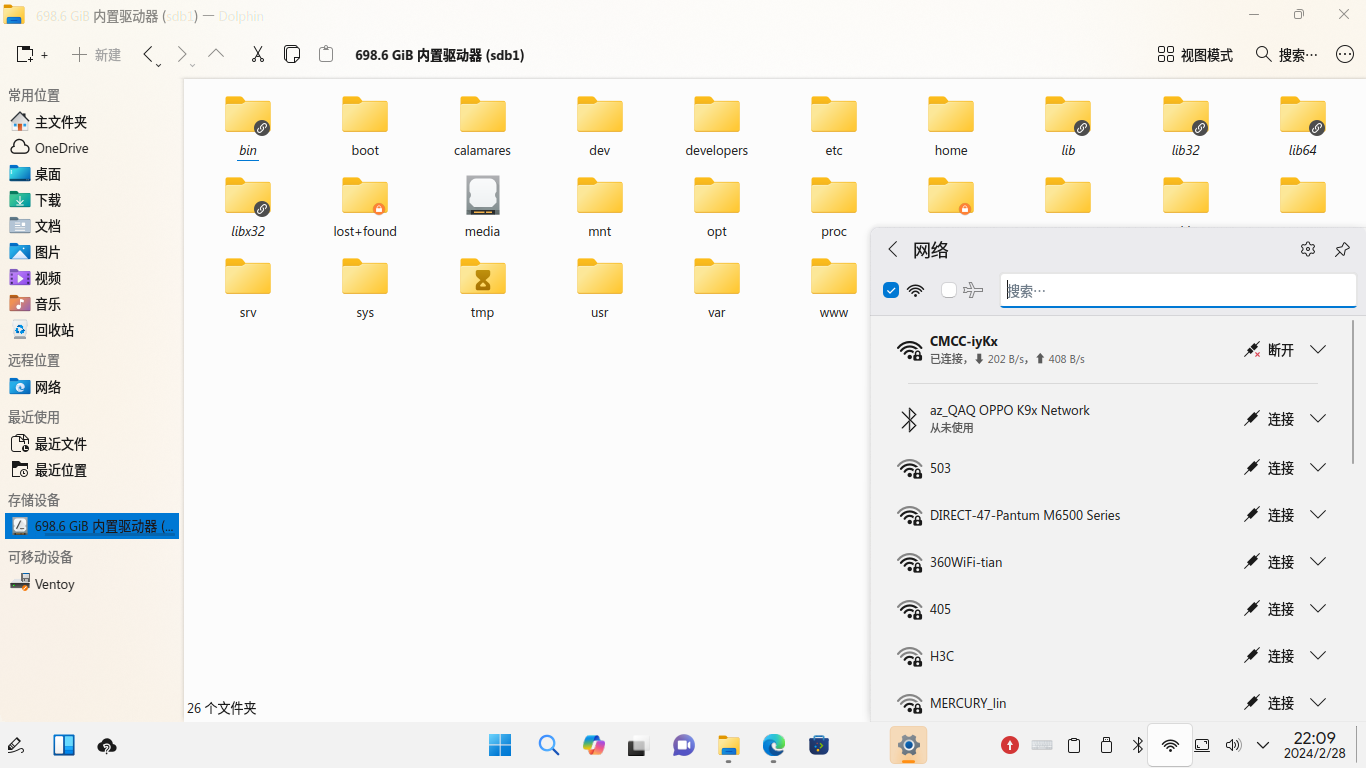Click the copy icon in toolbar
1366x768 pixels.
pos(292,55)
